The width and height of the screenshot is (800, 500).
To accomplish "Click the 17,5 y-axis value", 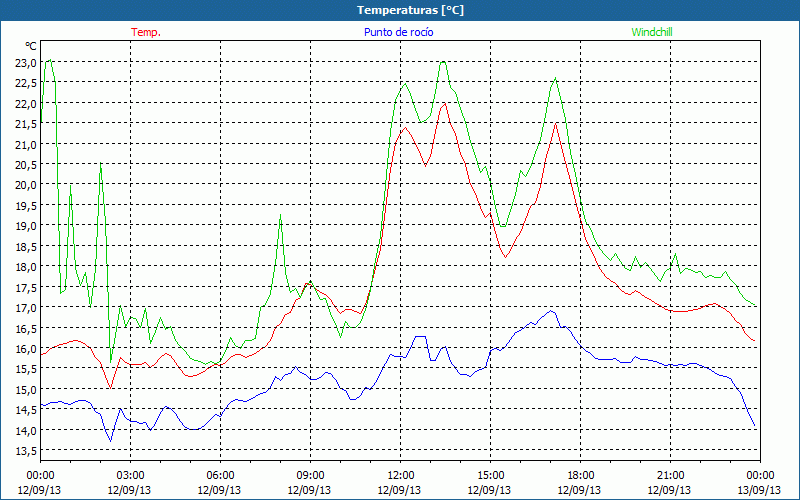I will pos(28,287).
